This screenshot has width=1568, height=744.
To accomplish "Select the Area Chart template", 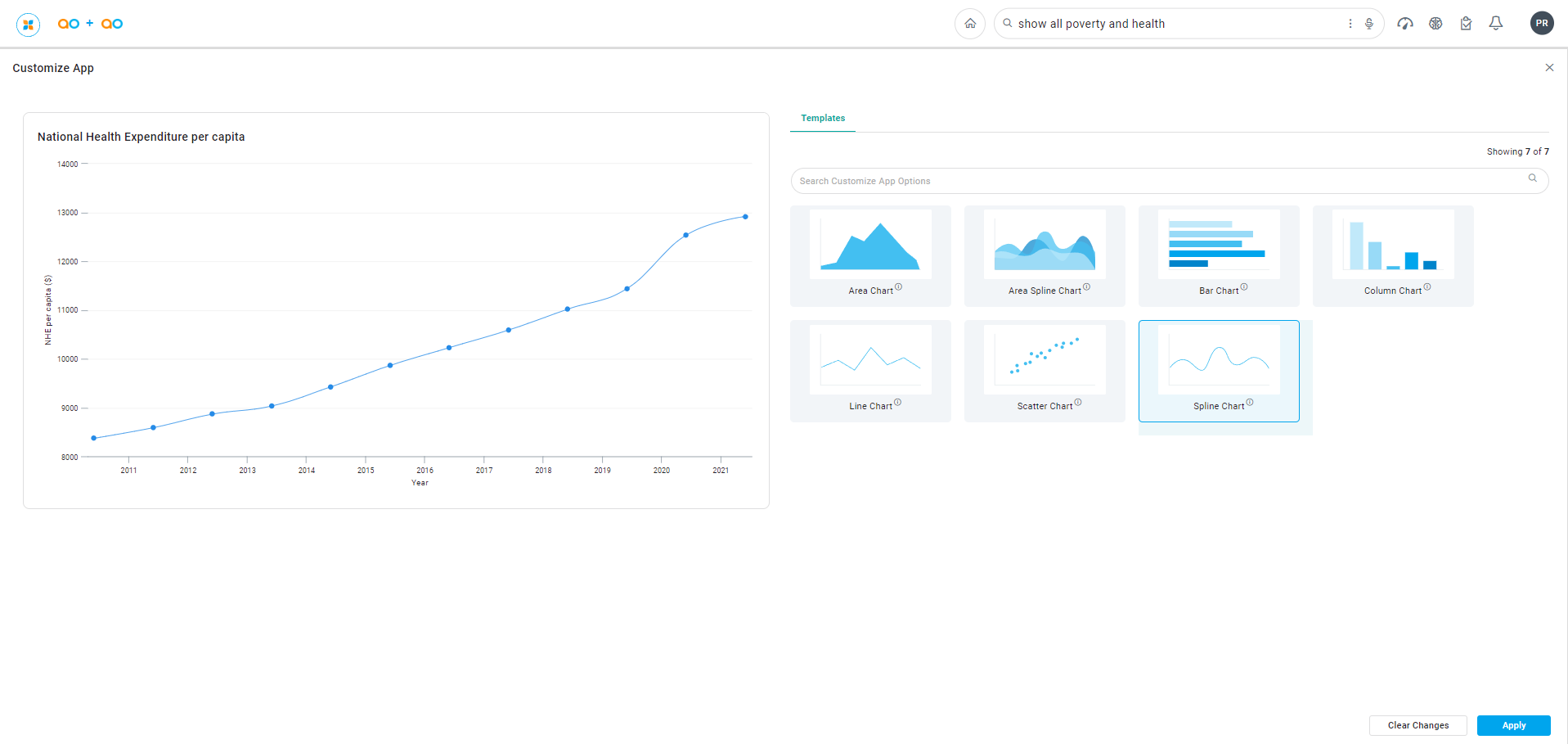I will [x=870, y=255].
